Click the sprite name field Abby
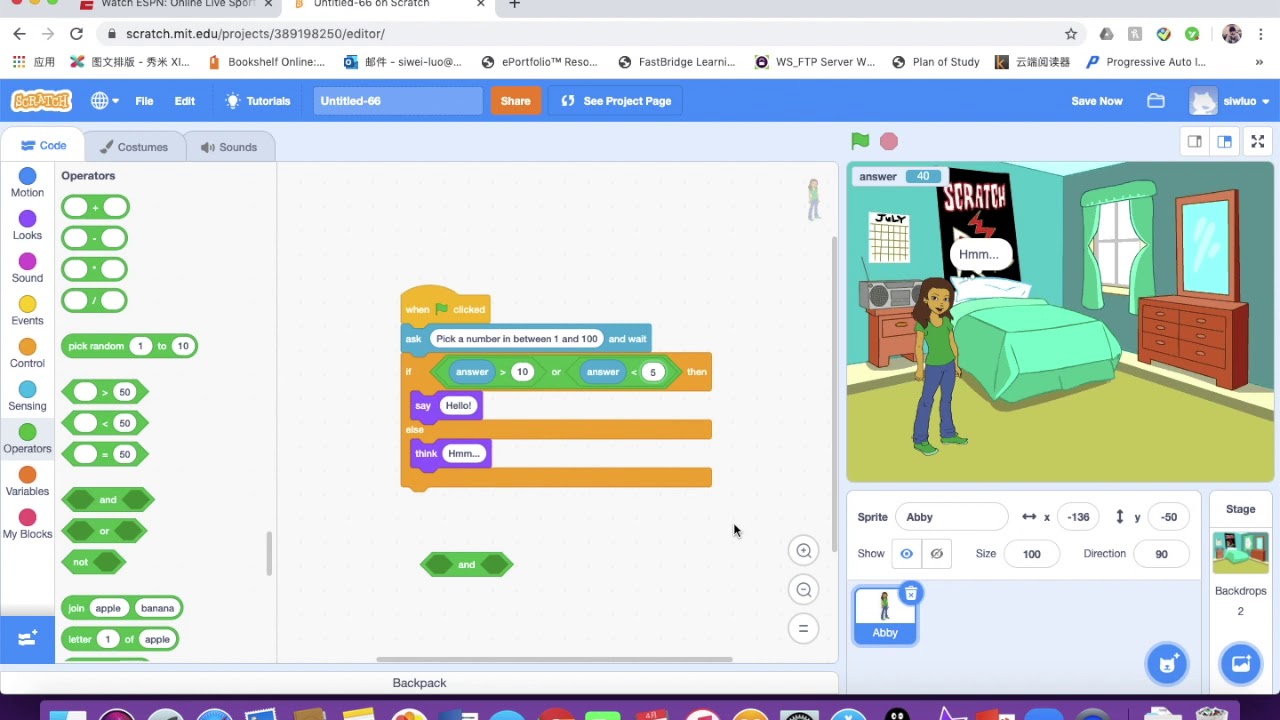 click(x=951, y=517)
